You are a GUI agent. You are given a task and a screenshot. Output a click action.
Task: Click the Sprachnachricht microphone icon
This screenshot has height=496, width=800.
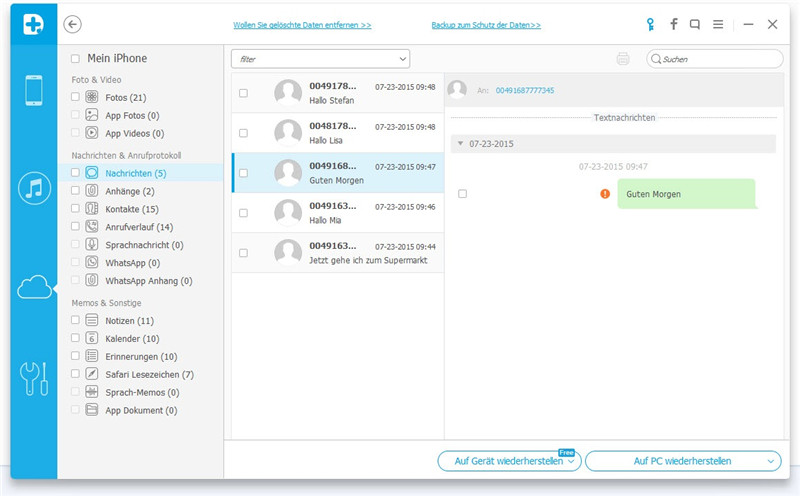point(92,244)
